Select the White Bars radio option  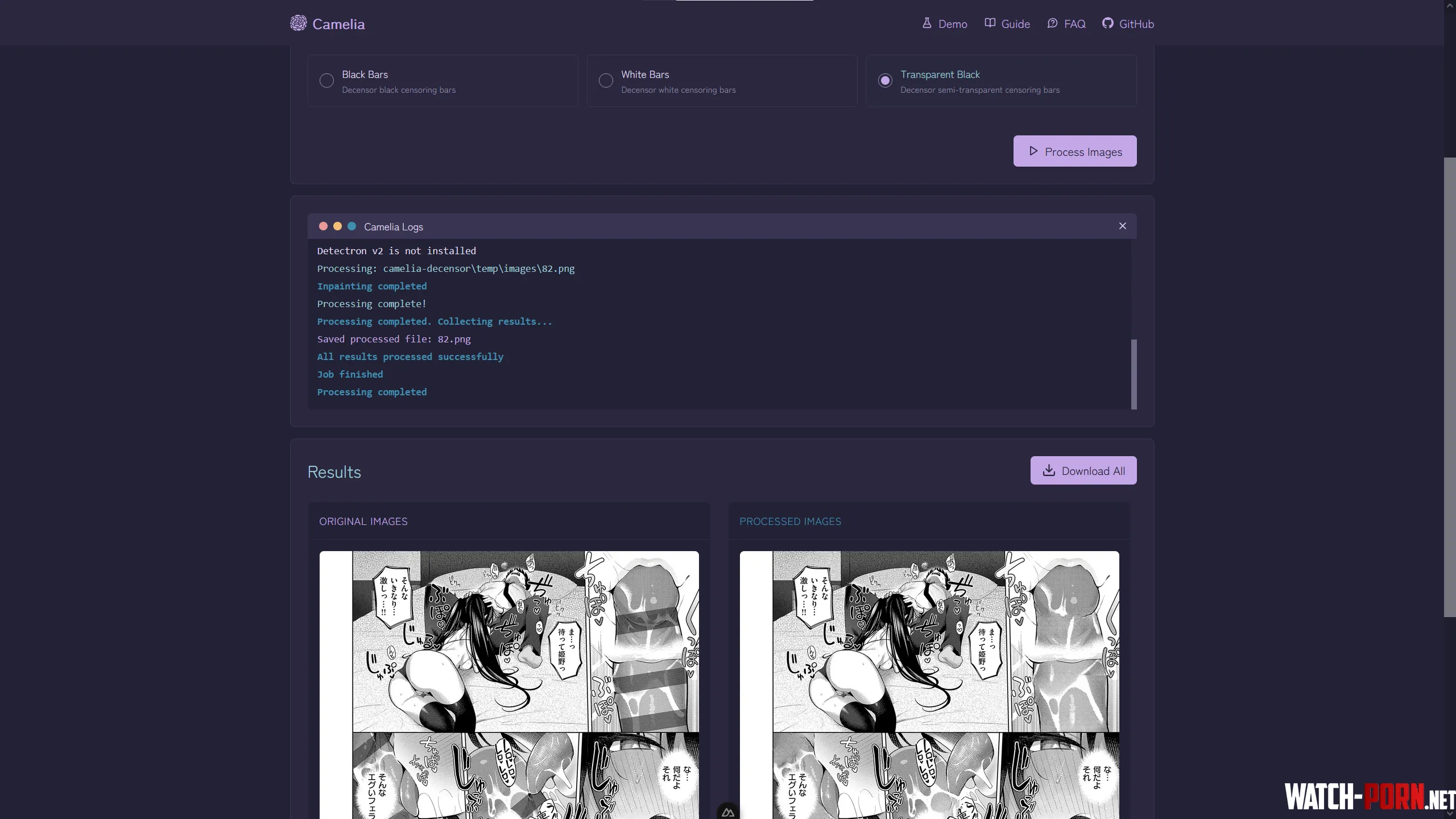coord(606,81)
